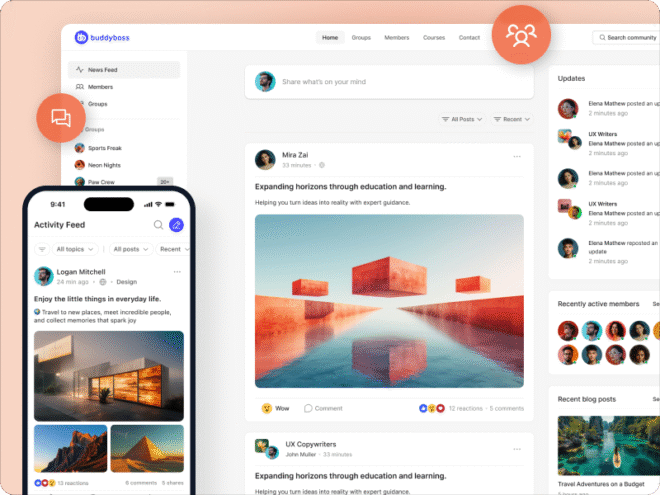Click the first recently active member avatar
The image size is (660, 495).
click(568, 331)
